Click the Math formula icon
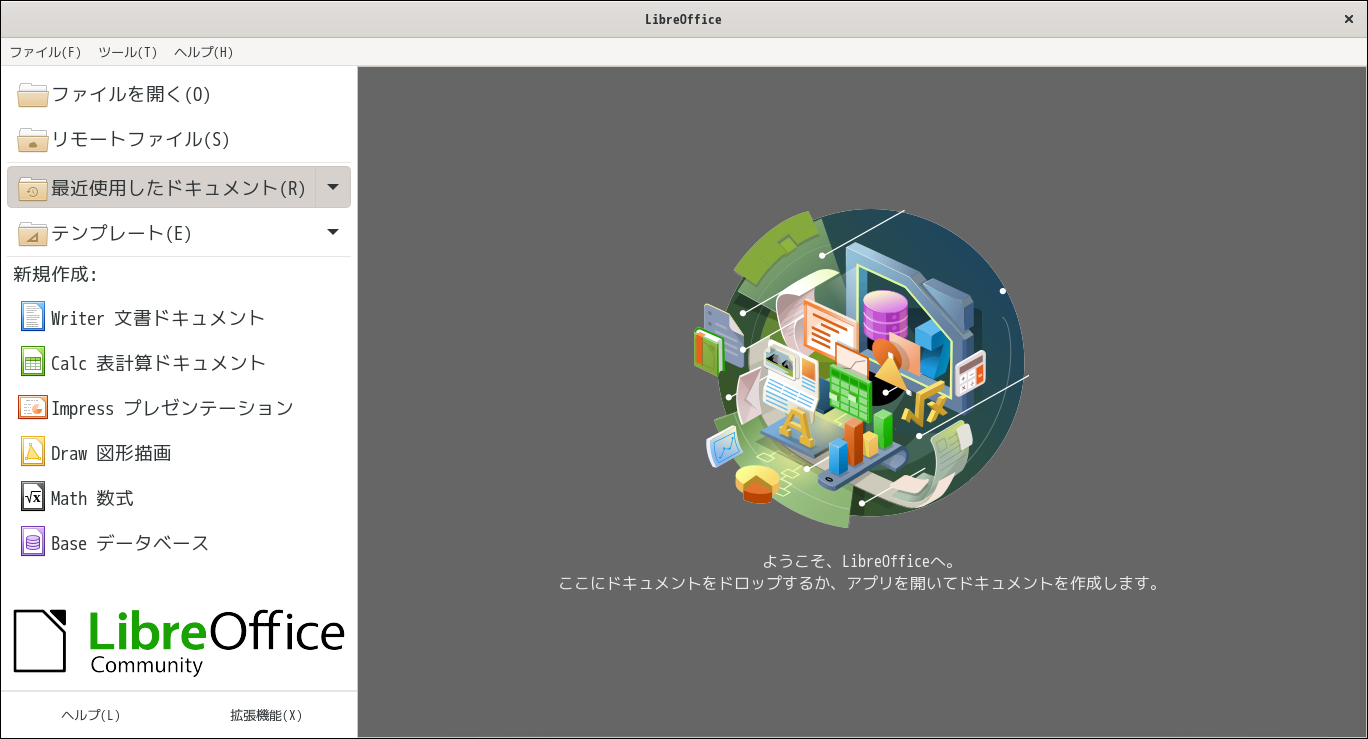The width and height of the screenshot is (1368, 739). [33, 497]
